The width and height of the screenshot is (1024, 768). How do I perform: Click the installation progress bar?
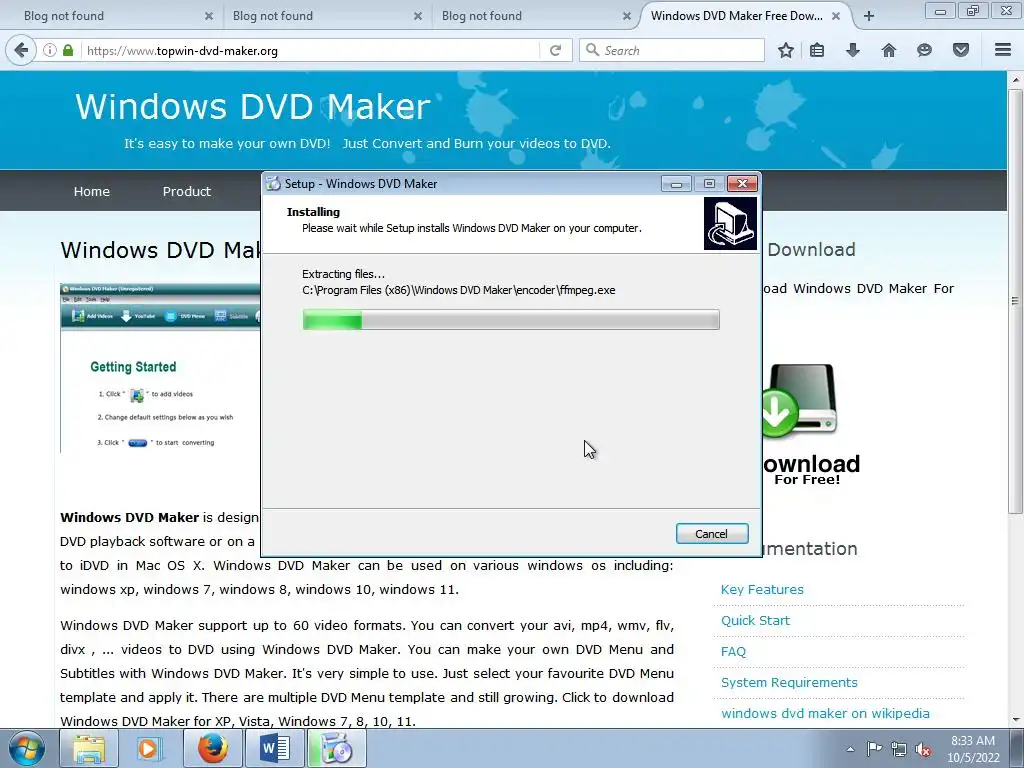511,320
